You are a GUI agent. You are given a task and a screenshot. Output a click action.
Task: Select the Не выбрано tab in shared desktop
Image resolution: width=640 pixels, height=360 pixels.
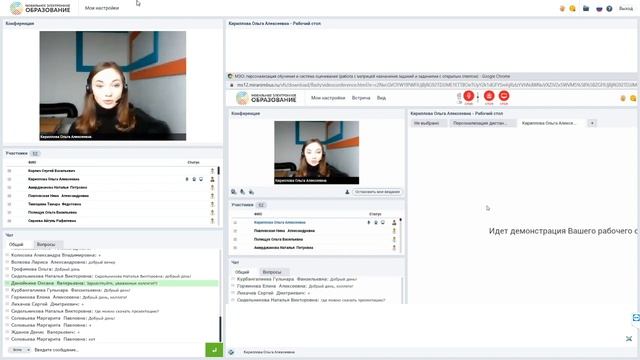click(x=427, y=123)
